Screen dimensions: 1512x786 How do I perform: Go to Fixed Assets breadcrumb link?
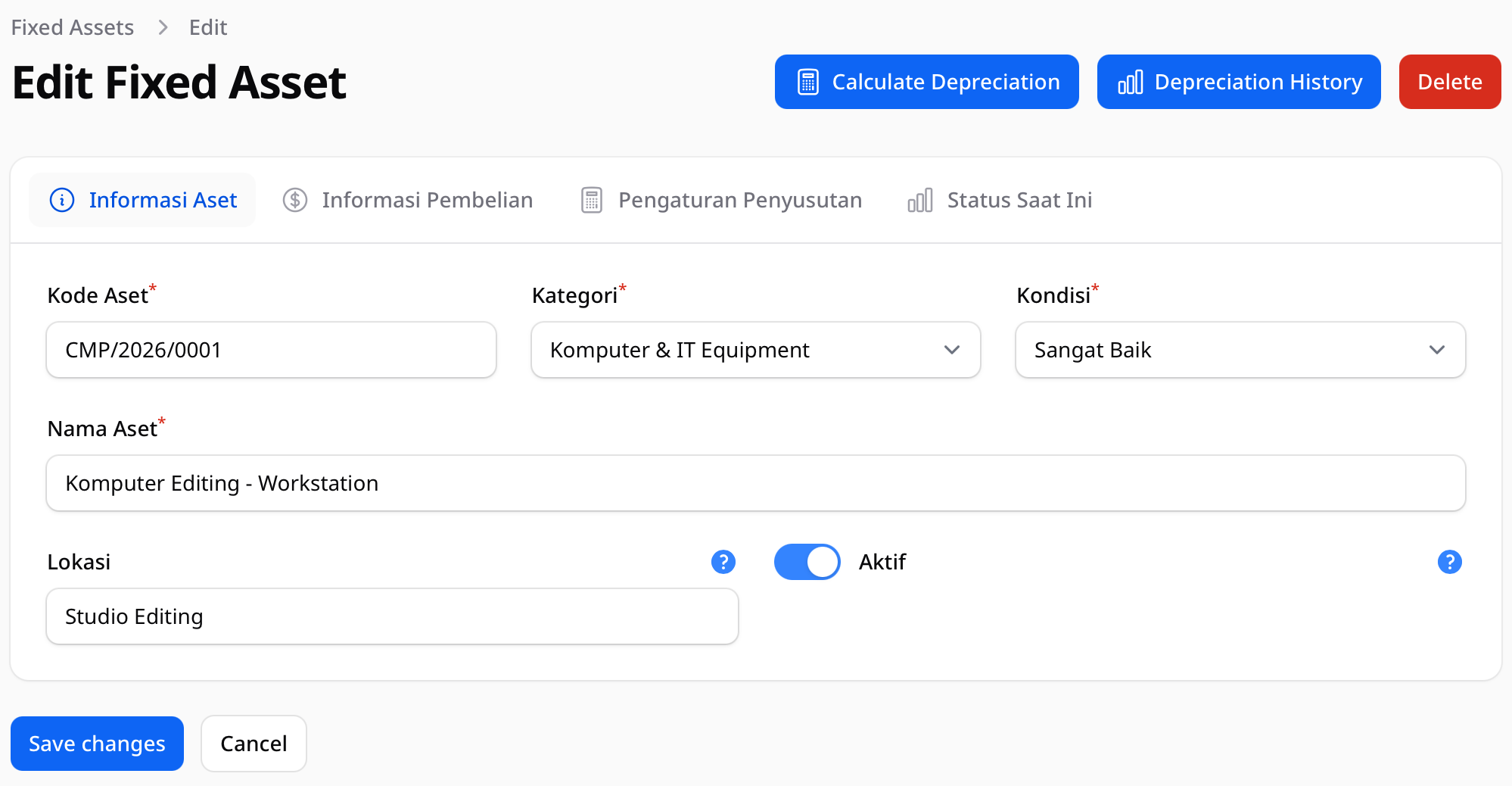click(x=73, y=27)
